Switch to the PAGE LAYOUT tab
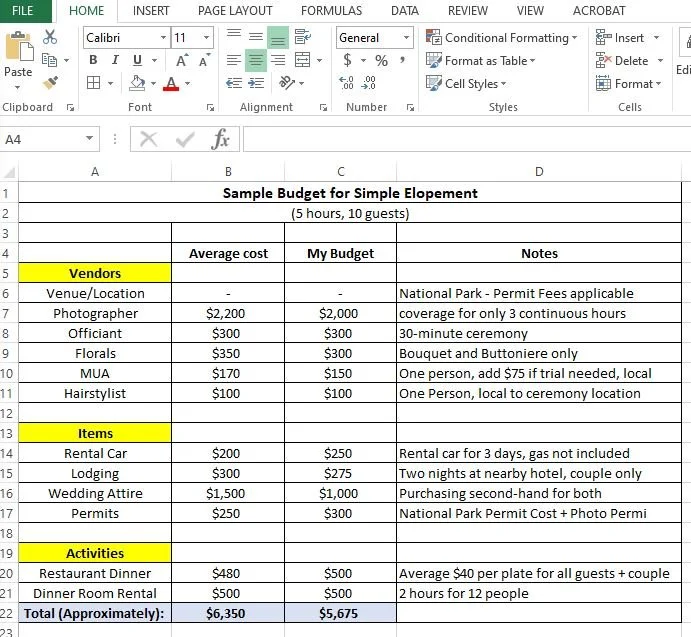The width and height of the screenshot is (691, 637). pyautogui.click(x=235, y=11)
